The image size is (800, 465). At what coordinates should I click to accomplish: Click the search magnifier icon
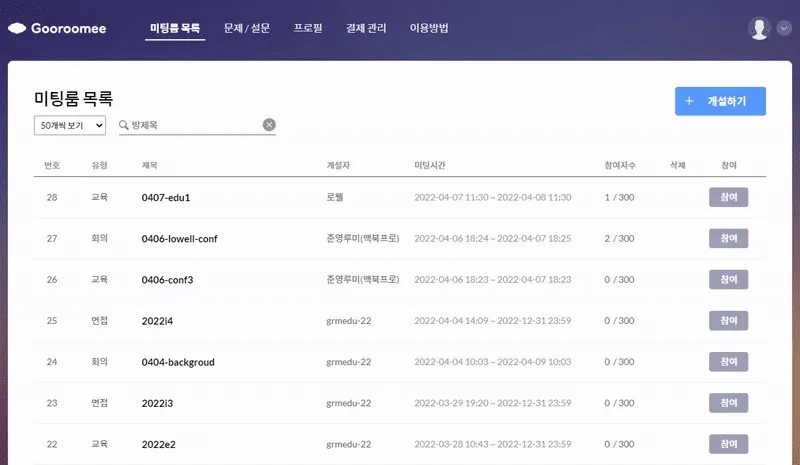123,125
